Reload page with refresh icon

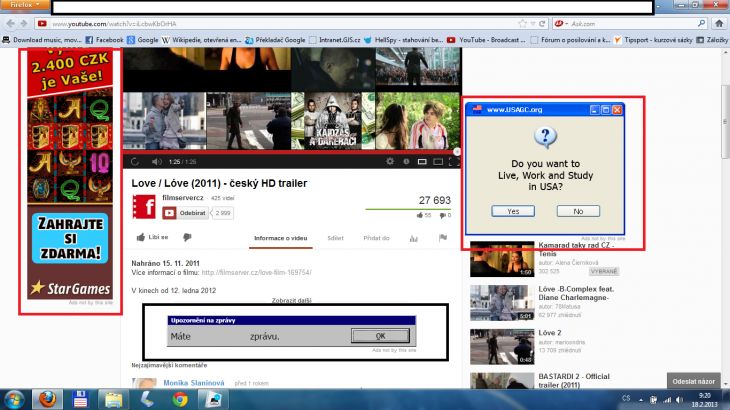click(542, 24)
